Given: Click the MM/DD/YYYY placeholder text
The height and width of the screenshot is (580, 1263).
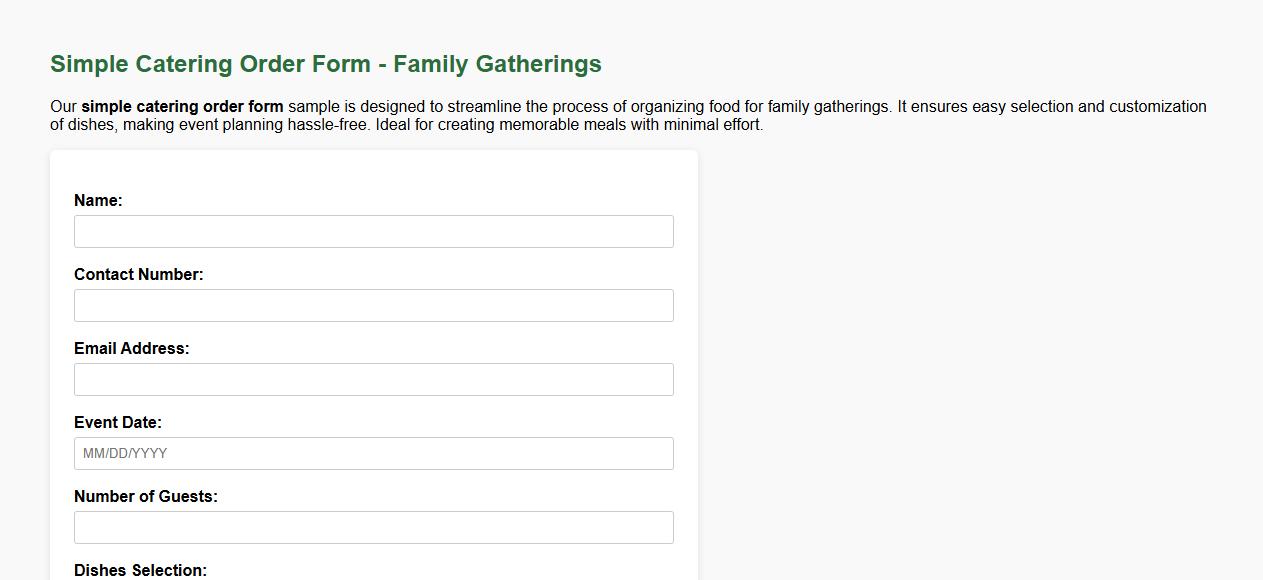Looking at the screenshot, I should (125, 453).
